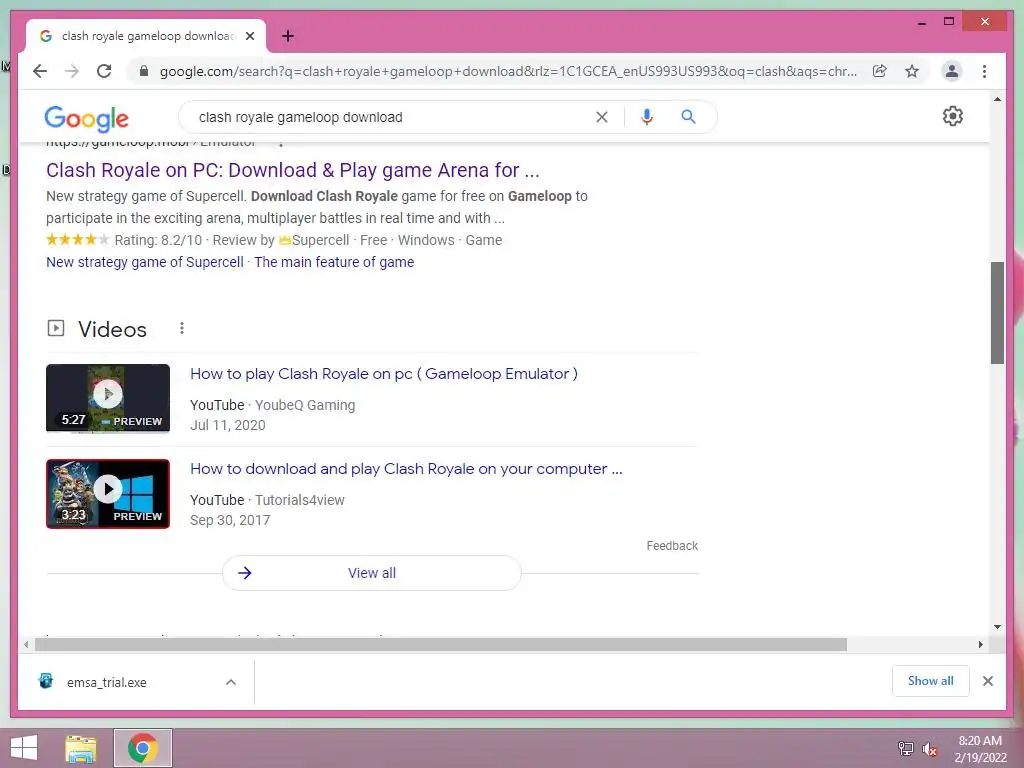
Task: Click the scroll down arrow
Action: 997,627
